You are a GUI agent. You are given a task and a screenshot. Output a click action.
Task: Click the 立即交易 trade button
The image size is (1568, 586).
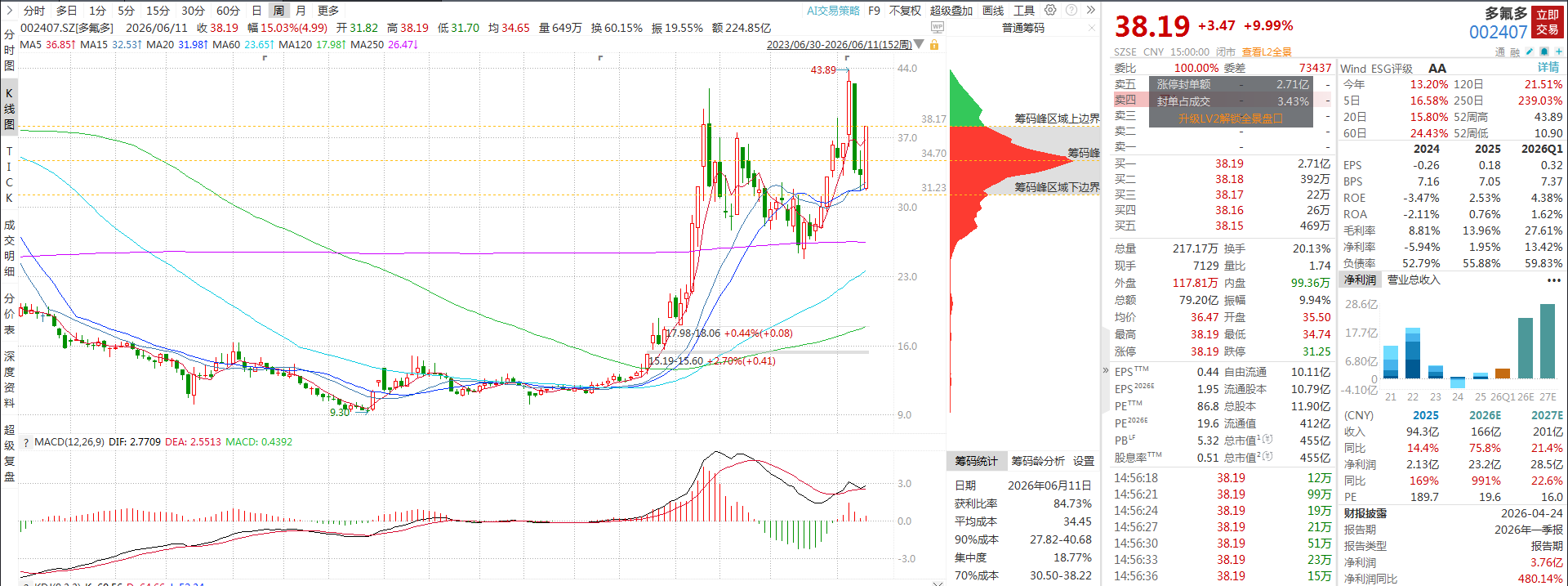pos(1548,22)
